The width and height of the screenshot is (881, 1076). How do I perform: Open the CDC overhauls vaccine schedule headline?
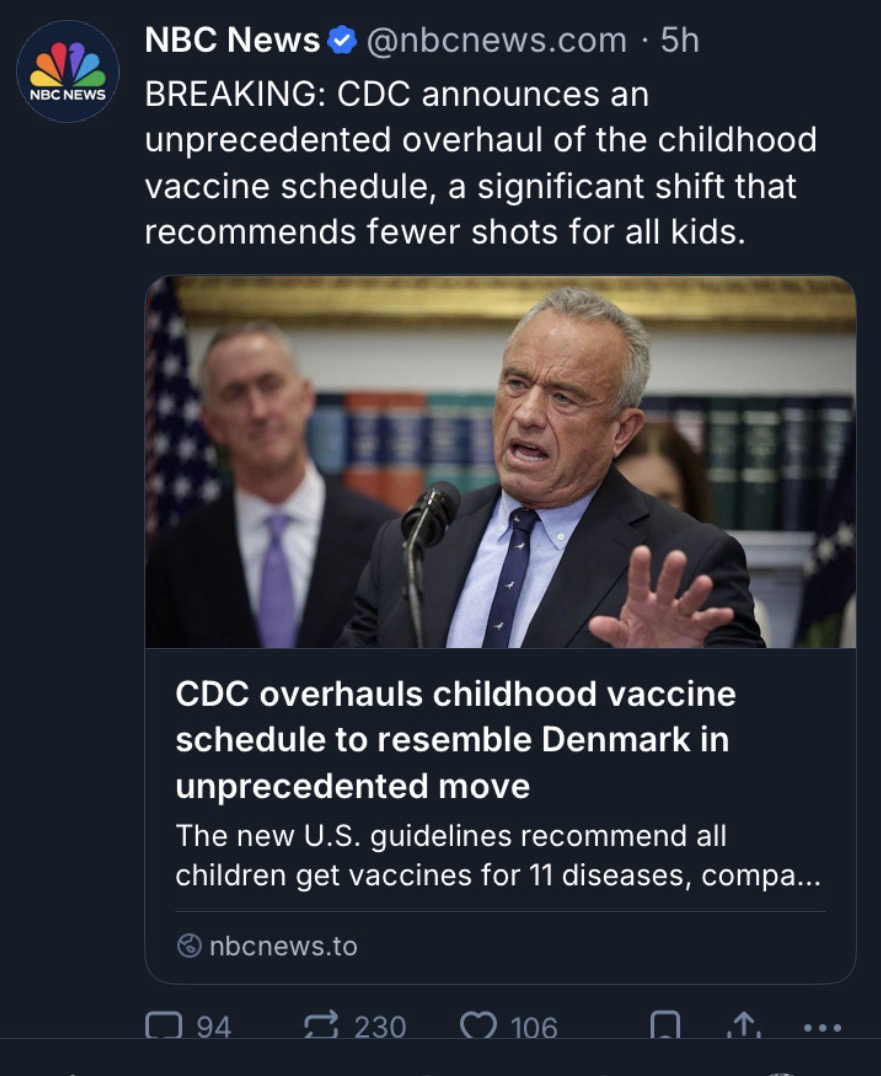(x=455, y=740)
